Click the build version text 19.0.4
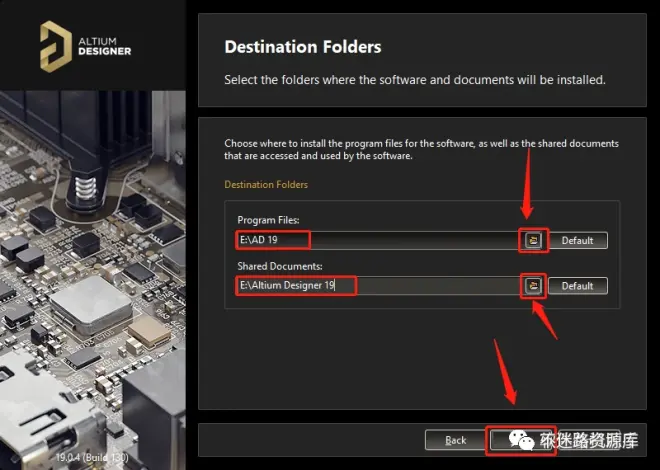This screenshot has height=470, width=660. click(93, 457)
